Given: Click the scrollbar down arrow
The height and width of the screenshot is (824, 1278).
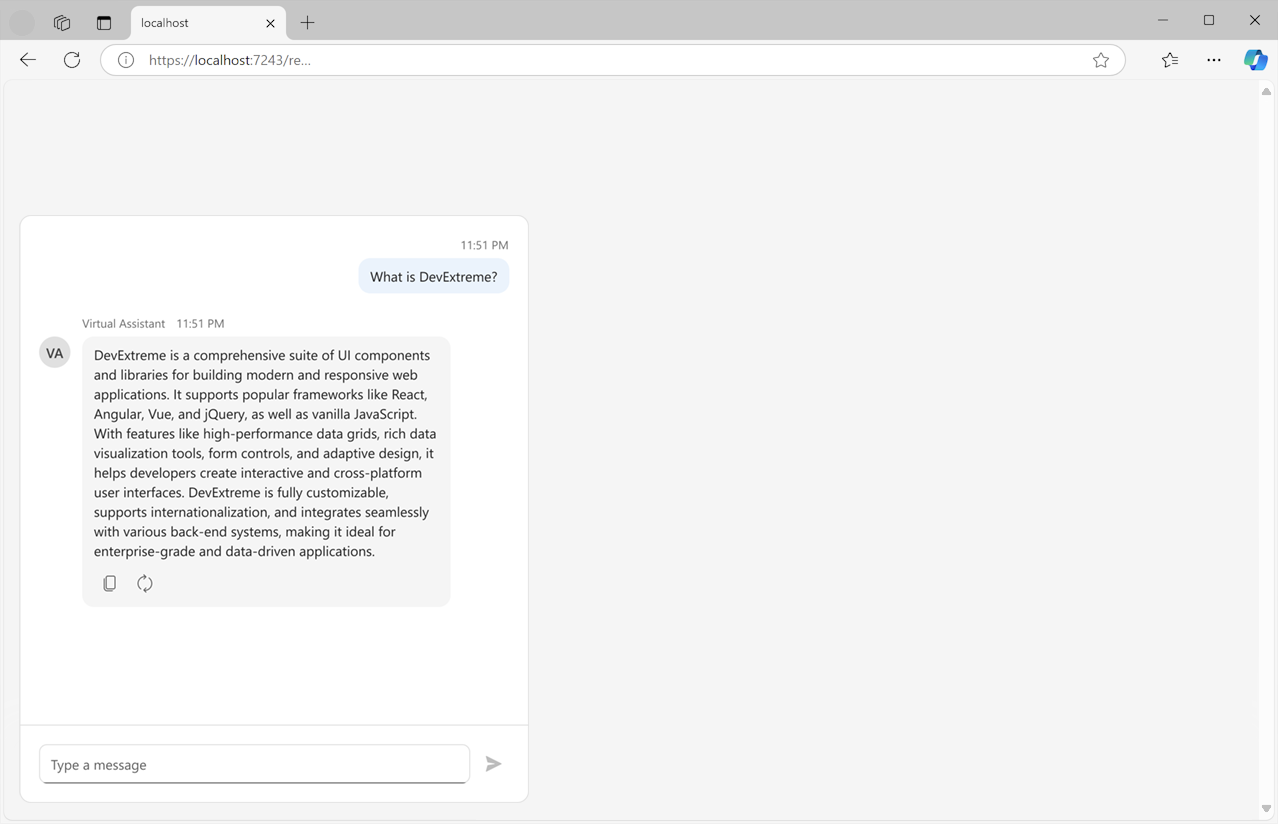Looking at the screenshot, I should click(1266, 808).
